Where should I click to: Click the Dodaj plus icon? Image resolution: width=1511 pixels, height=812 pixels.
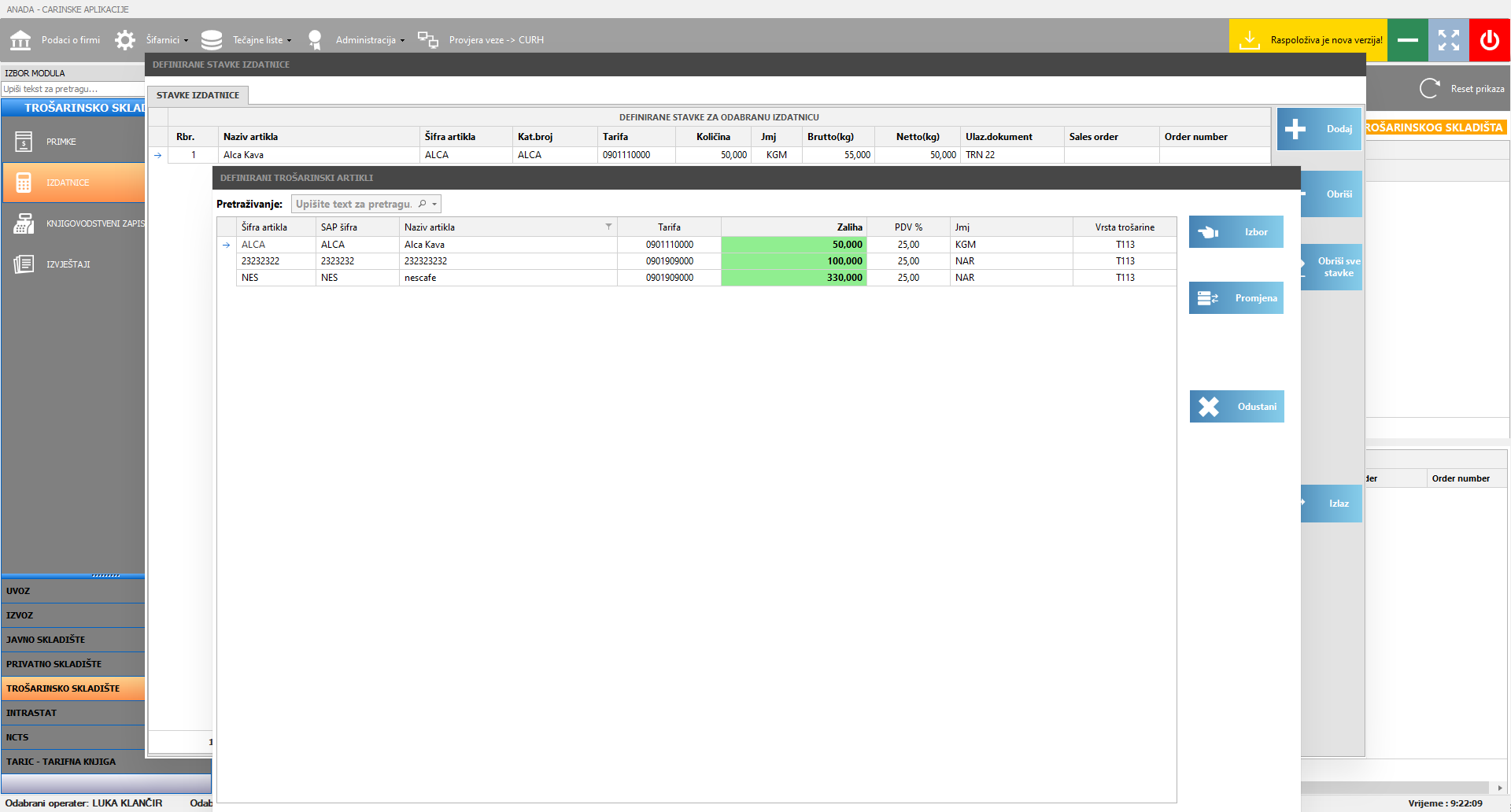1295,129
